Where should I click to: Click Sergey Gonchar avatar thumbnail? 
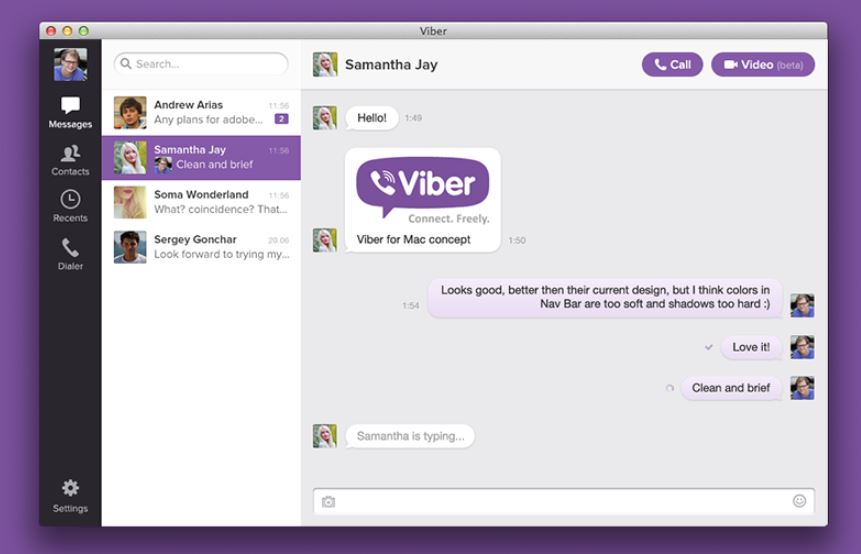click(x=130, y=247)
